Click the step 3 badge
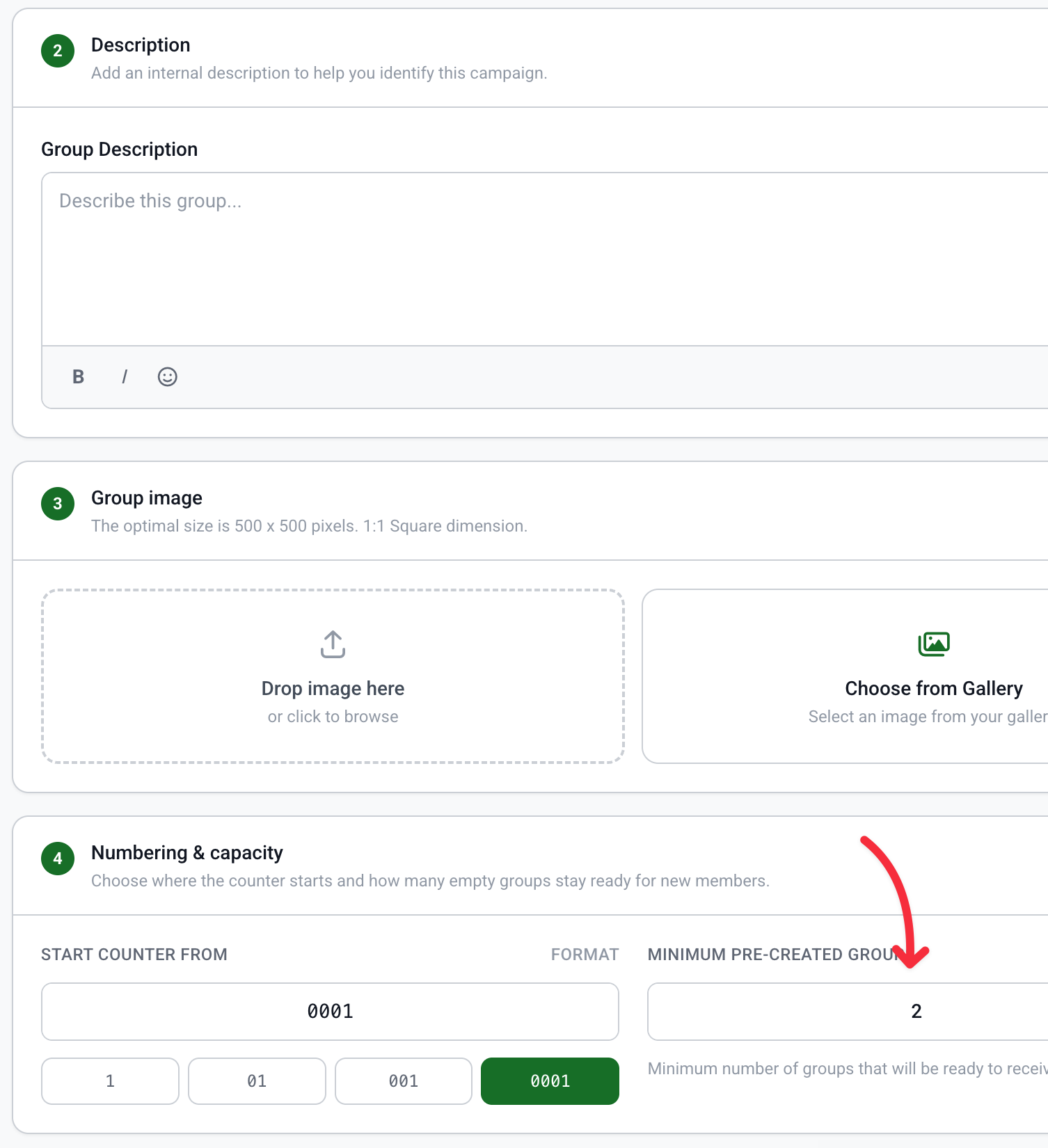The image size is (1048, 1148). (58, 504)
